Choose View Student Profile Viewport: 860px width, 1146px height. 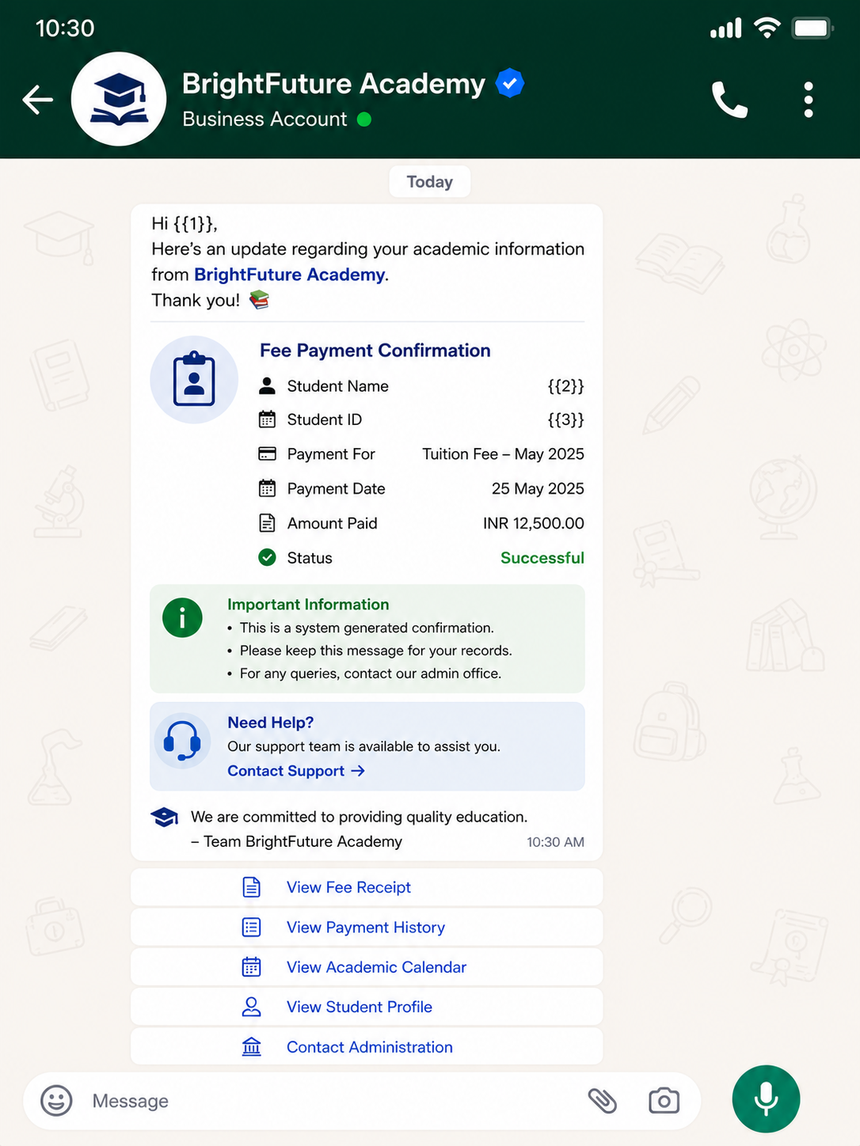tap(367, 1007)
